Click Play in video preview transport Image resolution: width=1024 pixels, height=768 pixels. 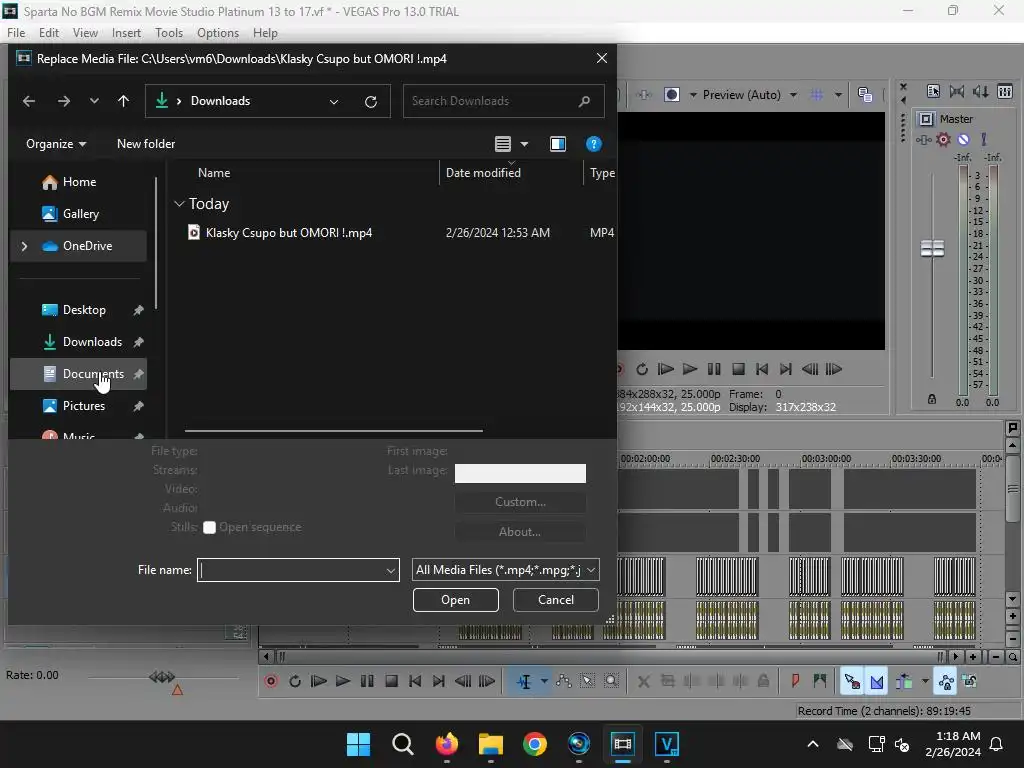point(690,369)
